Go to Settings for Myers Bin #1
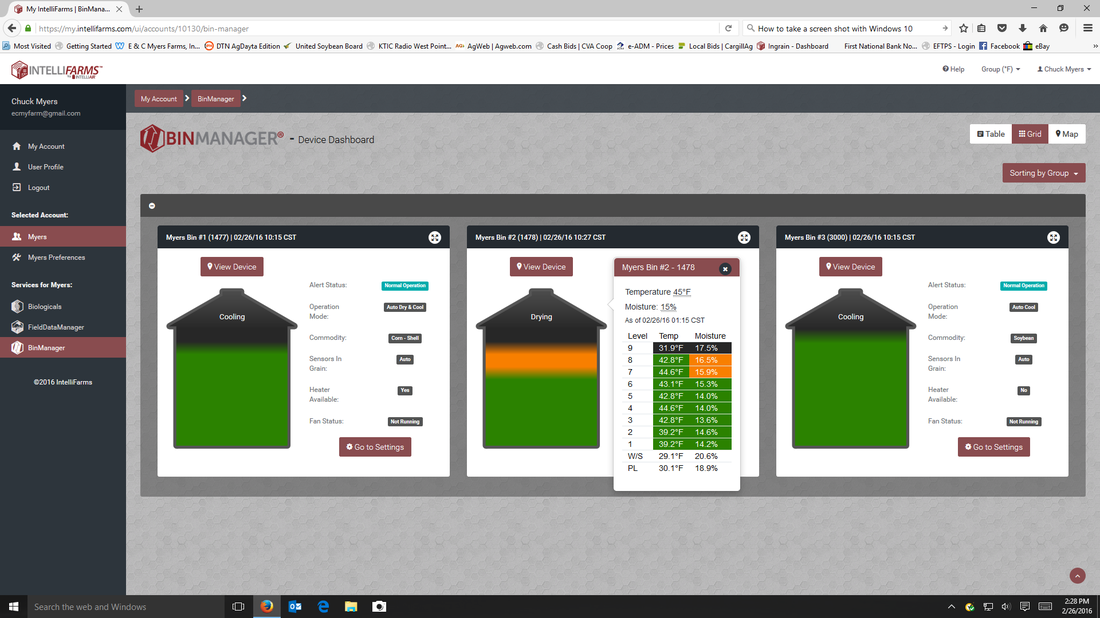The width and height of the screenshot is (1100, 618). tap(375, 447)
